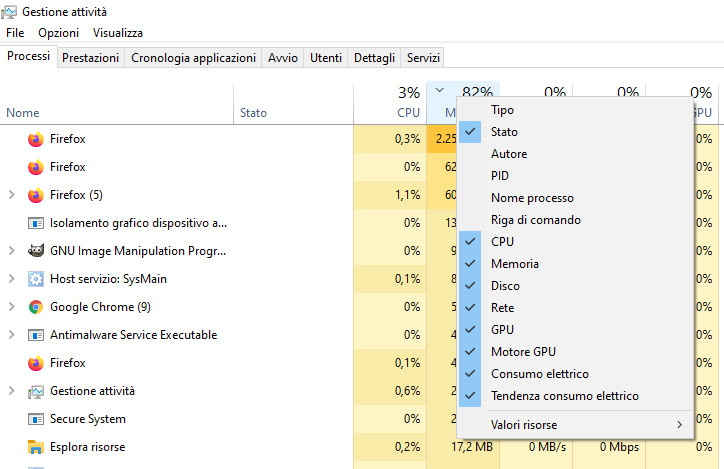This screenshot has height=469, width=724.
Task: Click the Google Chrome process icon
Action: point(36,307)
